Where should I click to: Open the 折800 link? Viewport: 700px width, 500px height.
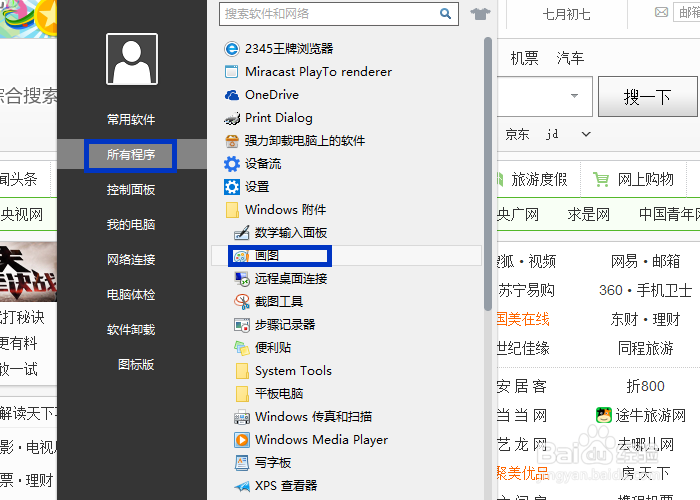pos(646,386)
